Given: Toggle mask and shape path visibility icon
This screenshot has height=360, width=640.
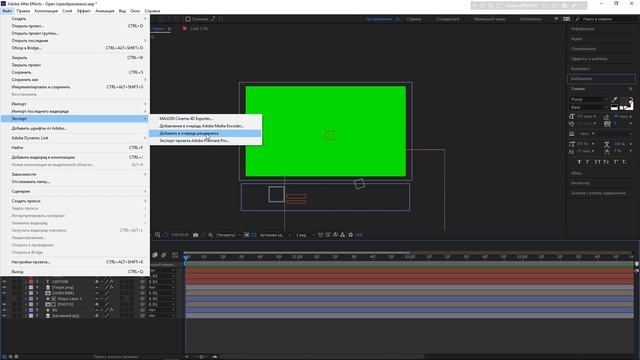Looking at the screenshot, I should [166, 235].
